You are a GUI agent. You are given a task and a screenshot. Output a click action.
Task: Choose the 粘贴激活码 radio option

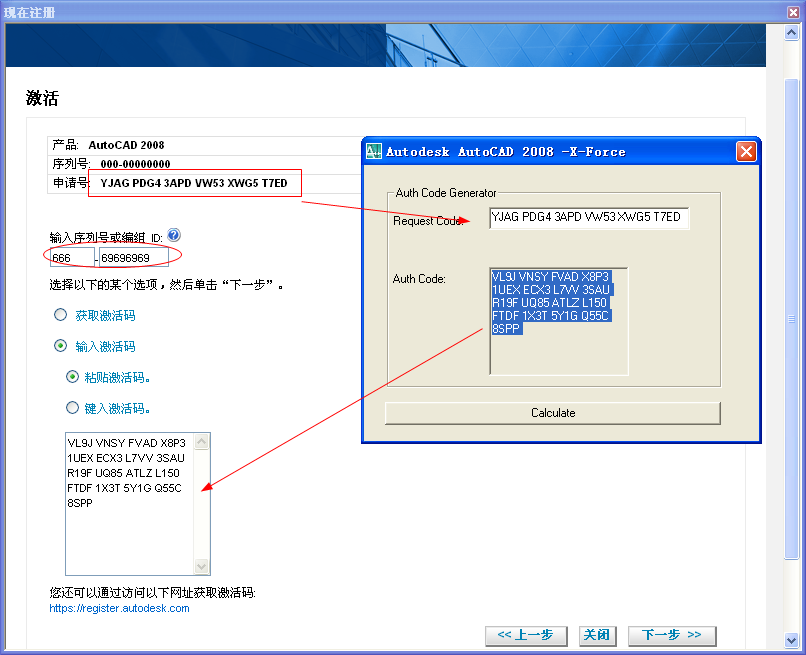[72, 377]
